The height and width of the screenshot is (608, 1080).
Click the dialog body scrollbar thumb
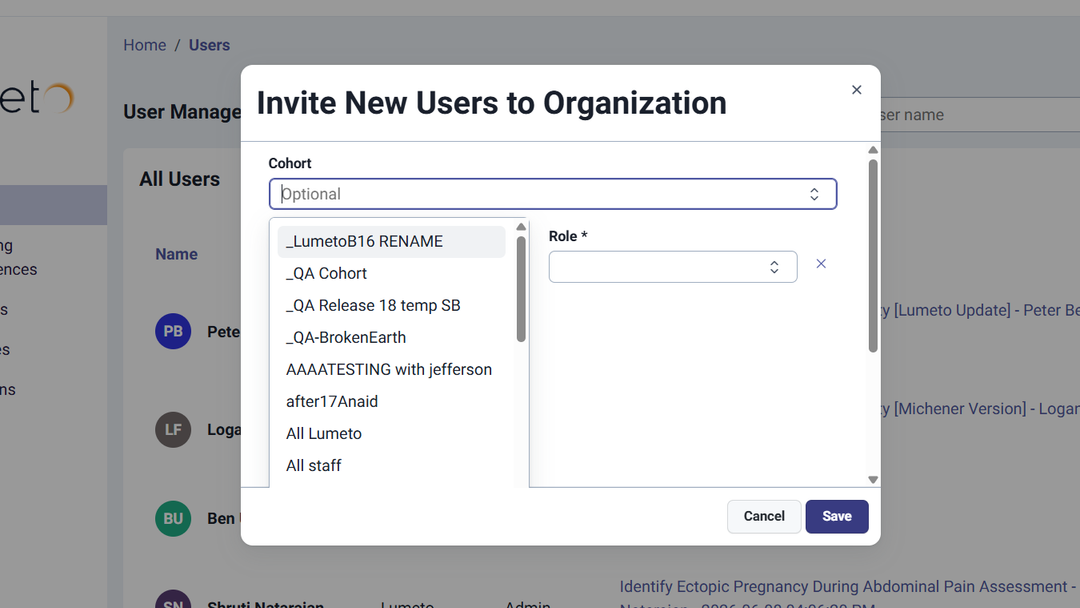click(x=873, y=256)
